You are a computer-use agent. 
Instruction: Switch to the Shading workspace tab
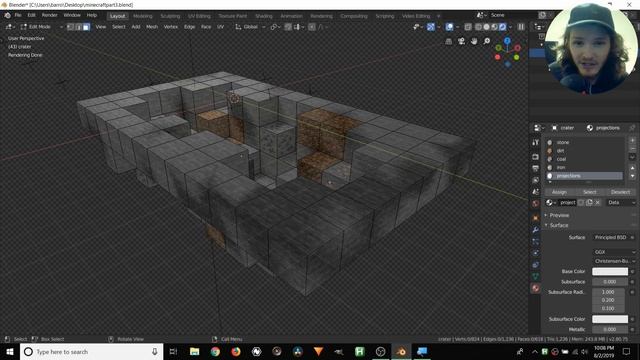[x=264, y=16]
